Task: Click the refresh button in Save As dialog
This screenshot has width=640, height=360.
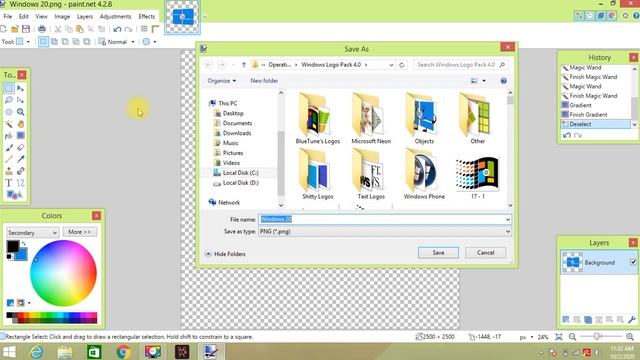Action: click(402, 64)
